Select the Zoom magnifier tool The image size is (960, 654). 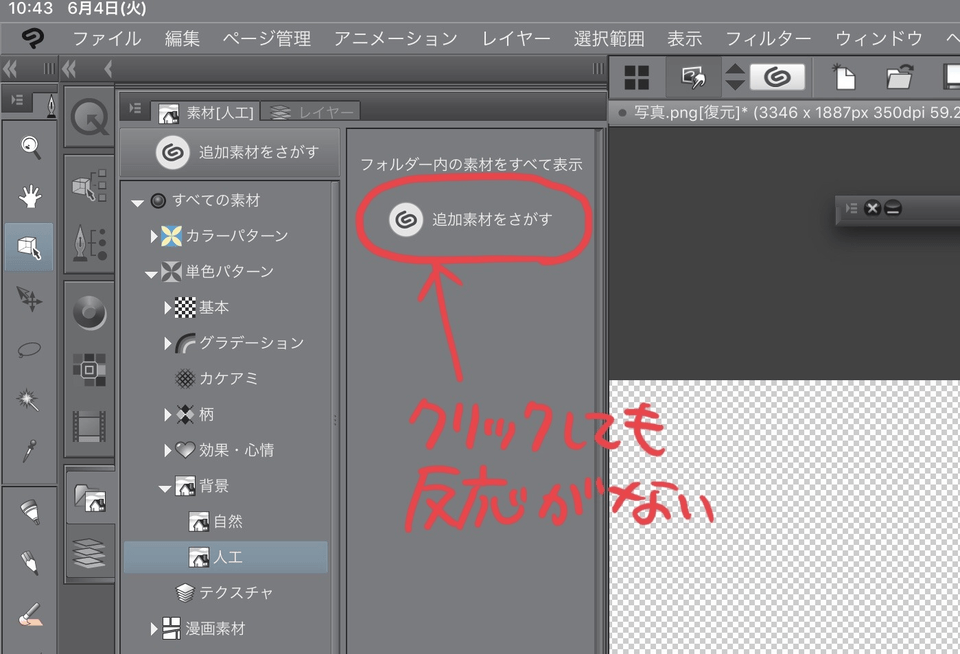[x=30, y=148]
